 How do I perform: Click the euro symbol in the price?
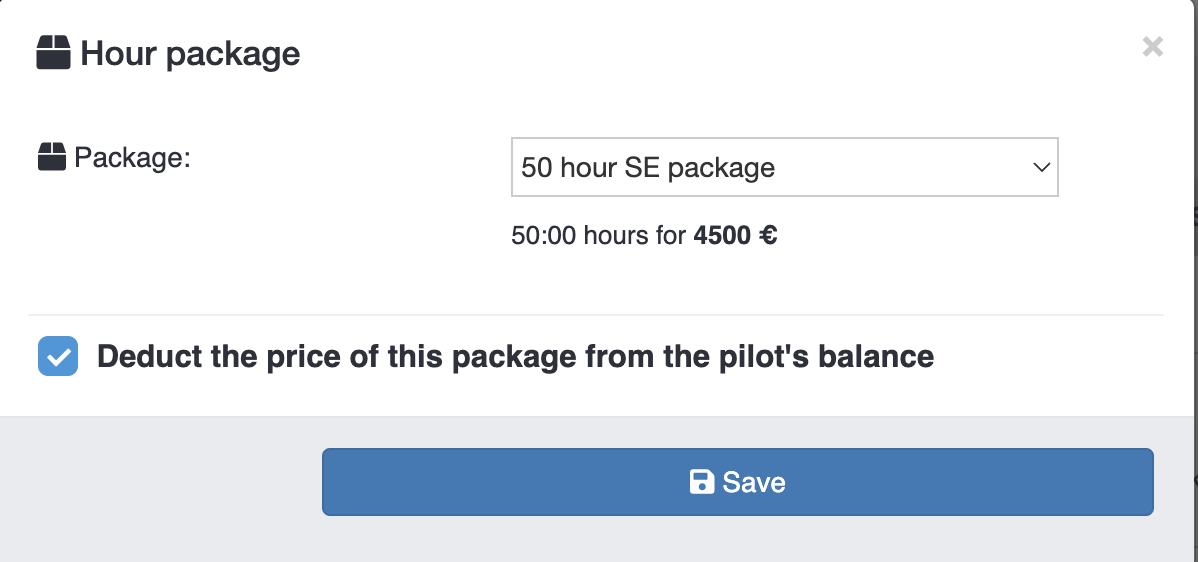768,237
